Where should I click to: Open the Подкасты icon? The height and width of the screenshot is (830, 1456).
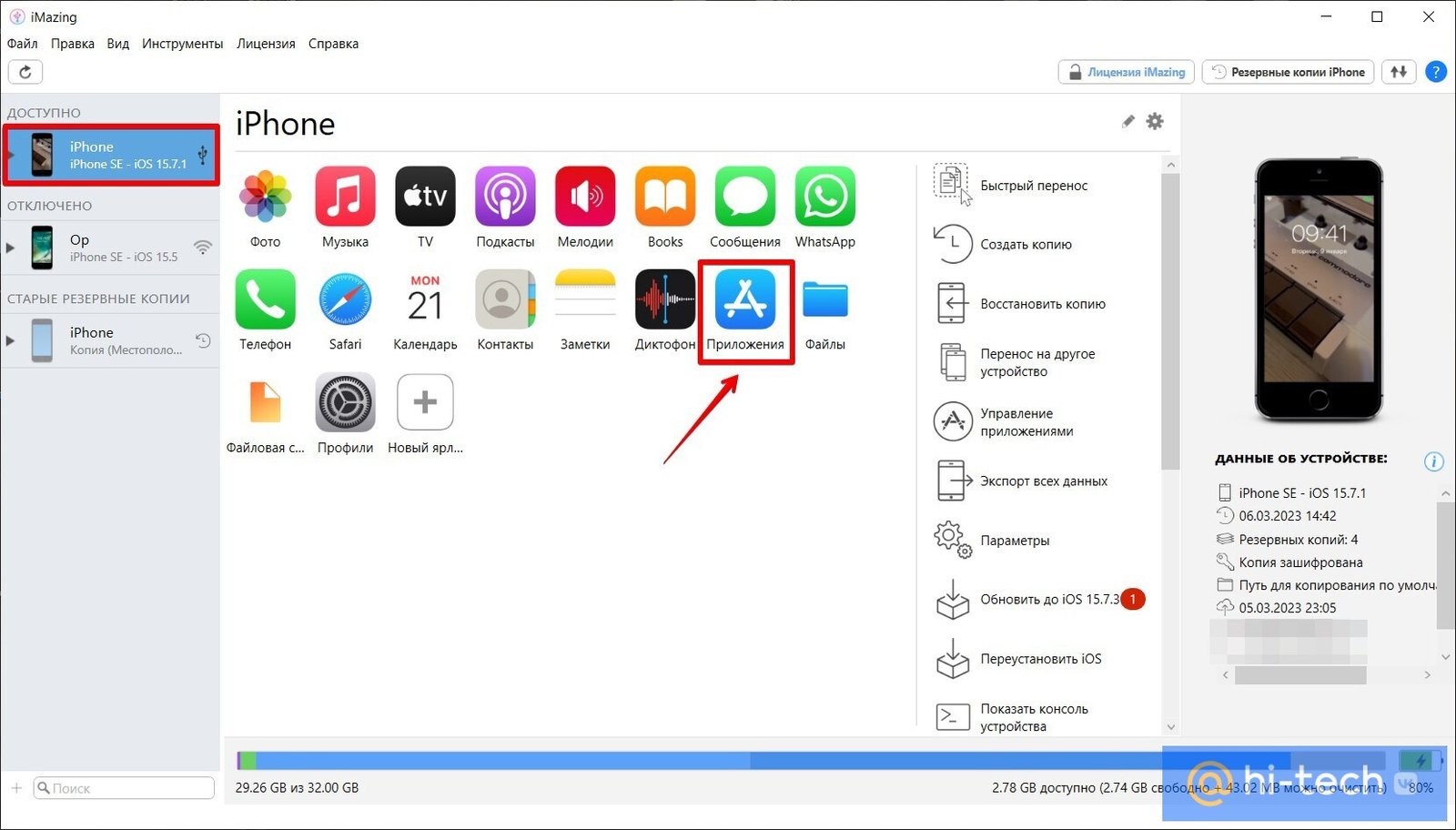pyautogui.click(x=505, y=196)
